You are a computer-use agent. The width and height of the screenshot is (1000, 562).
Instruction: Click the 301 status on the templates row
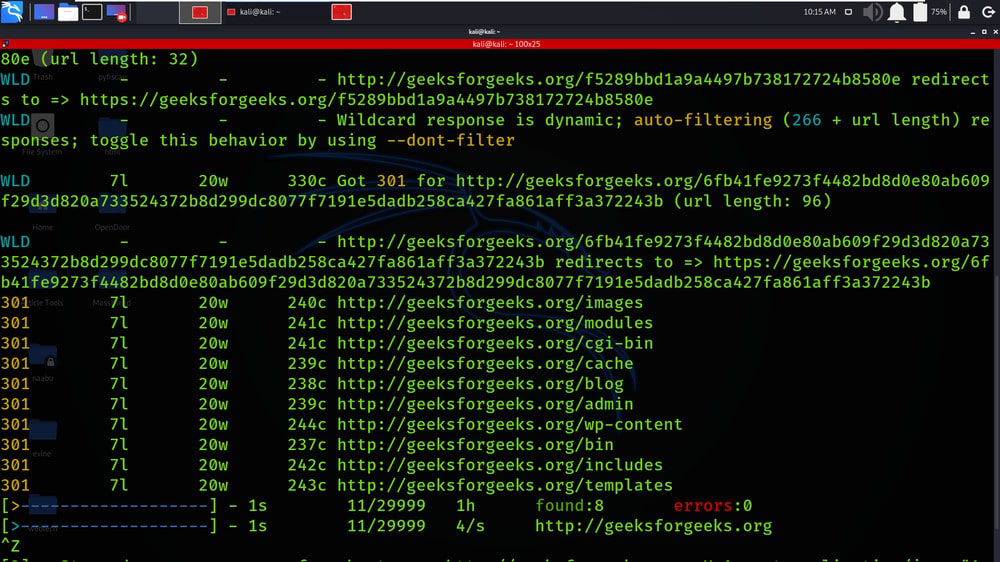(x=15, y=486)
